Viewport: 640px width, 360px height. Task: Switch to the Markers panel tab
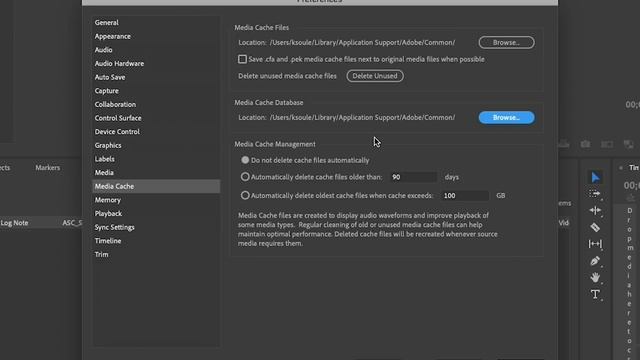[x=47, y=168]
